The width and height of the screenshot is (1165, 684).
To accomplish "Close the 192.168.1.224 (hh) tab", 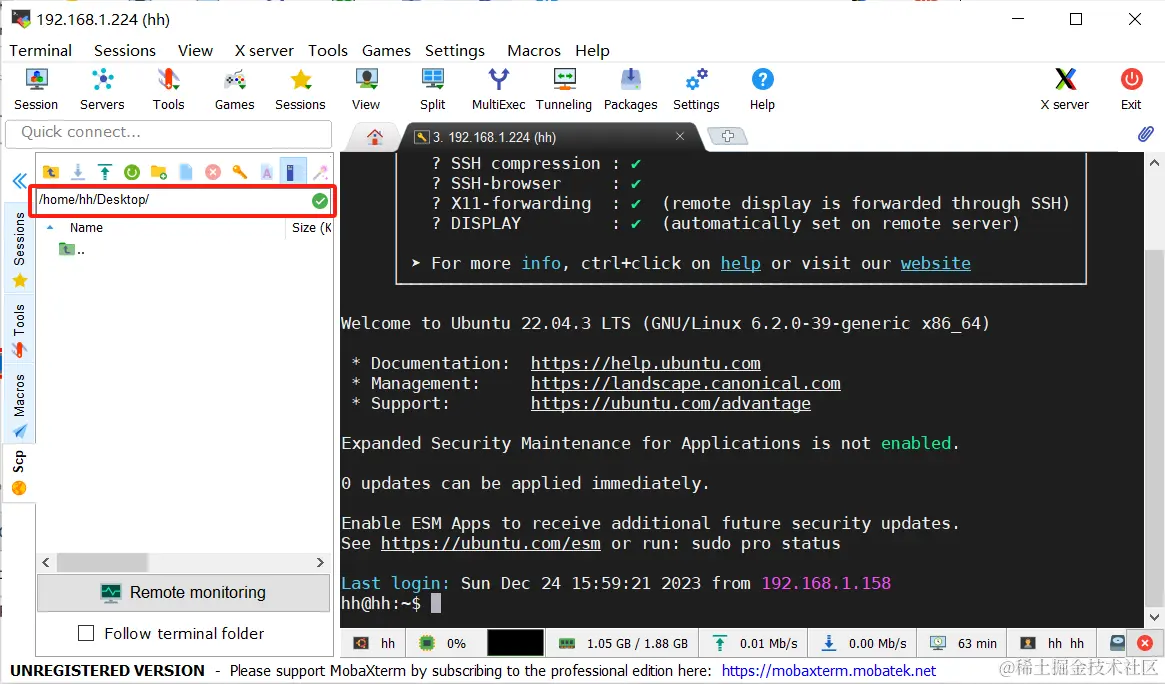I will point(679,136).
